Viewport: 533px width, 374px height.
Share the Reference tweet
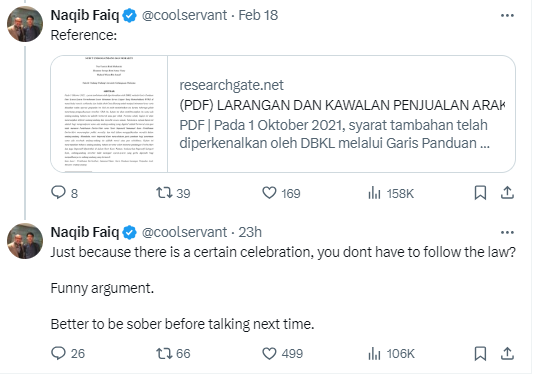(x=507, y=193)
